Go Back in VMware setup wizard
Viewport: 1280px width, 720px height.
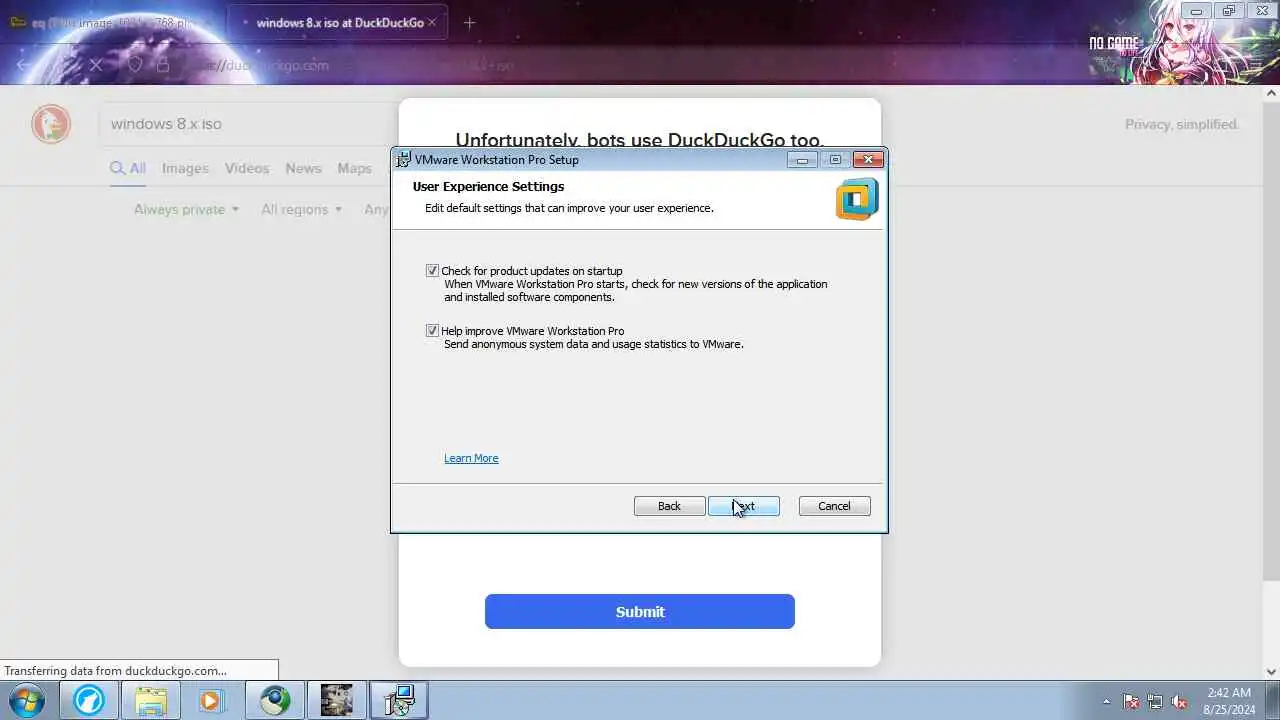669,506
